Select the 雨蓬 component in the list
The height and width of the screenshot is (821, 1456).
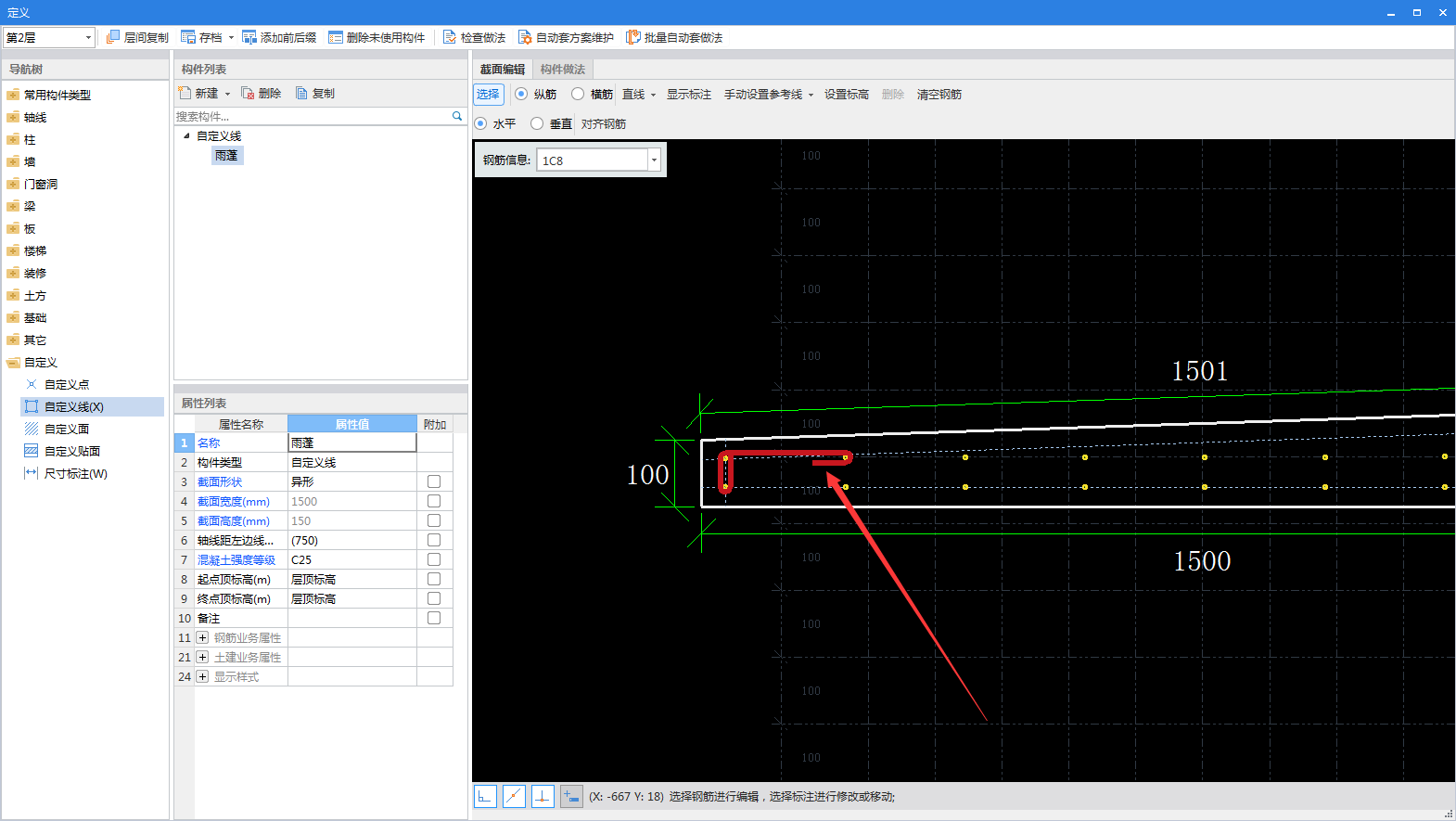pyautogui.click(x=226, y=155)
